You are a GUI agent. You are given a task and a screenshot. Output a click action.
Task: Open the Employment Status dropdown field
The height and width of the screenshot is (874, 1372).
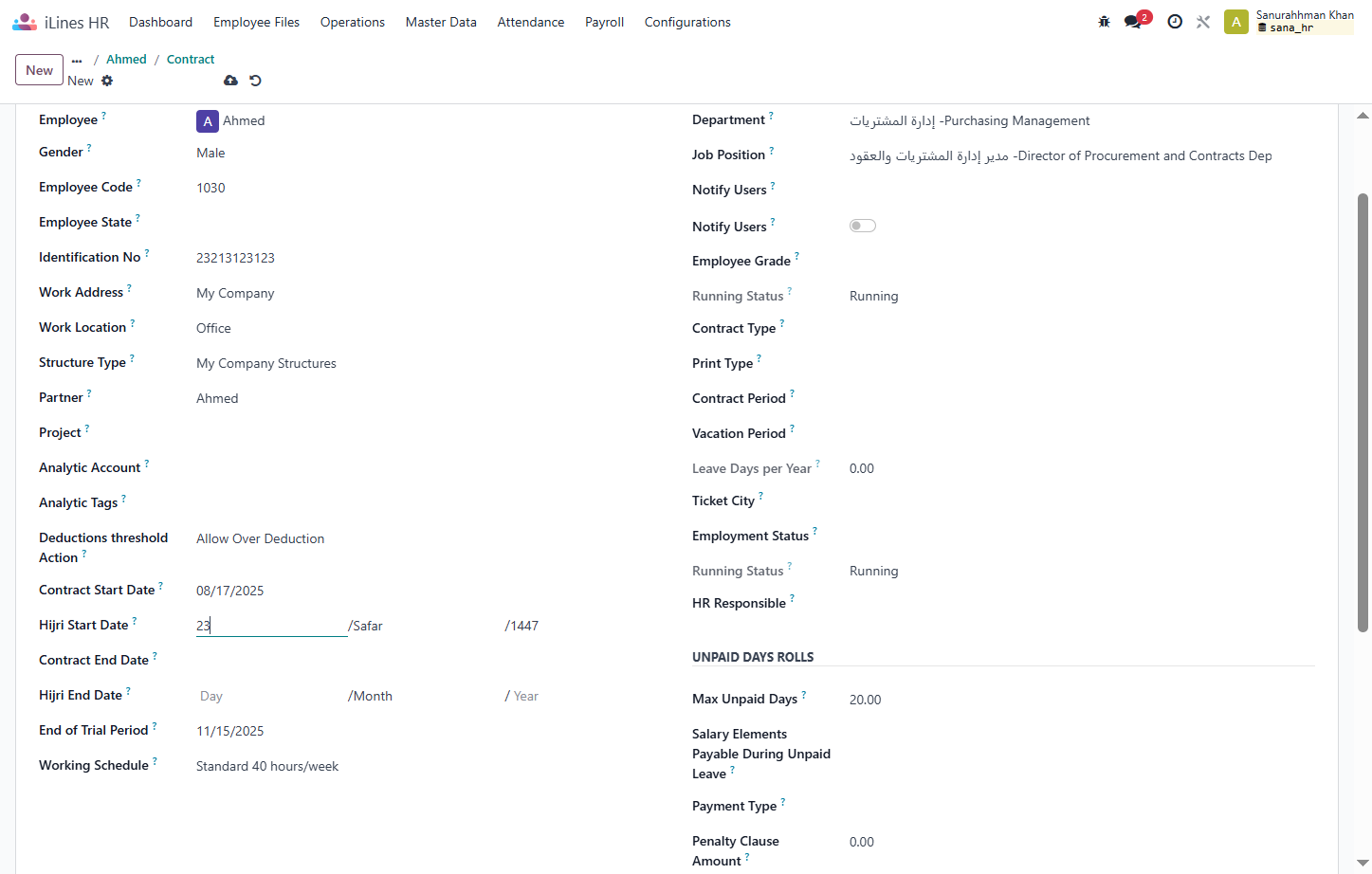click(x=1081, y=537)
